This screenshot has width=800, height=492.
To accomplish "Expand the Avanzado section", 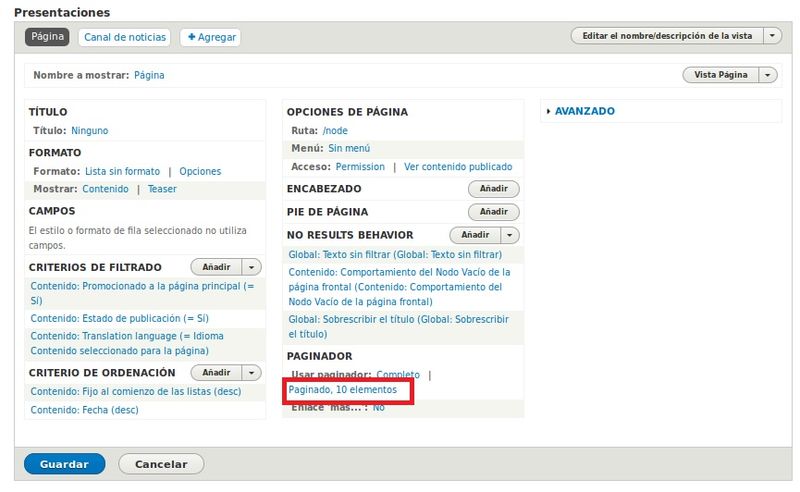I will 584,111.
